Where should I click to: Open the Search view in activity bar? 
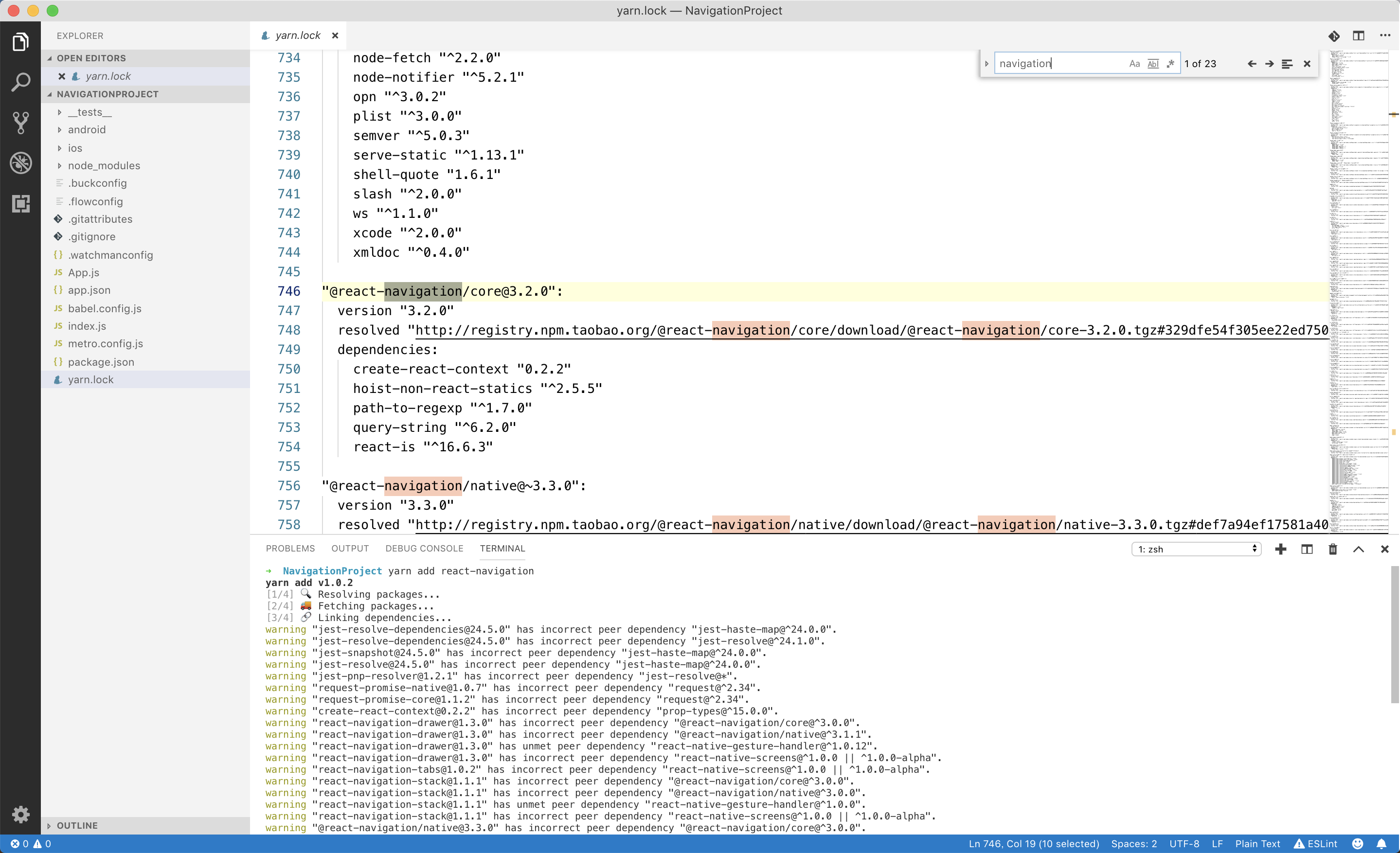pyautogui.click(x=20, y=82)
